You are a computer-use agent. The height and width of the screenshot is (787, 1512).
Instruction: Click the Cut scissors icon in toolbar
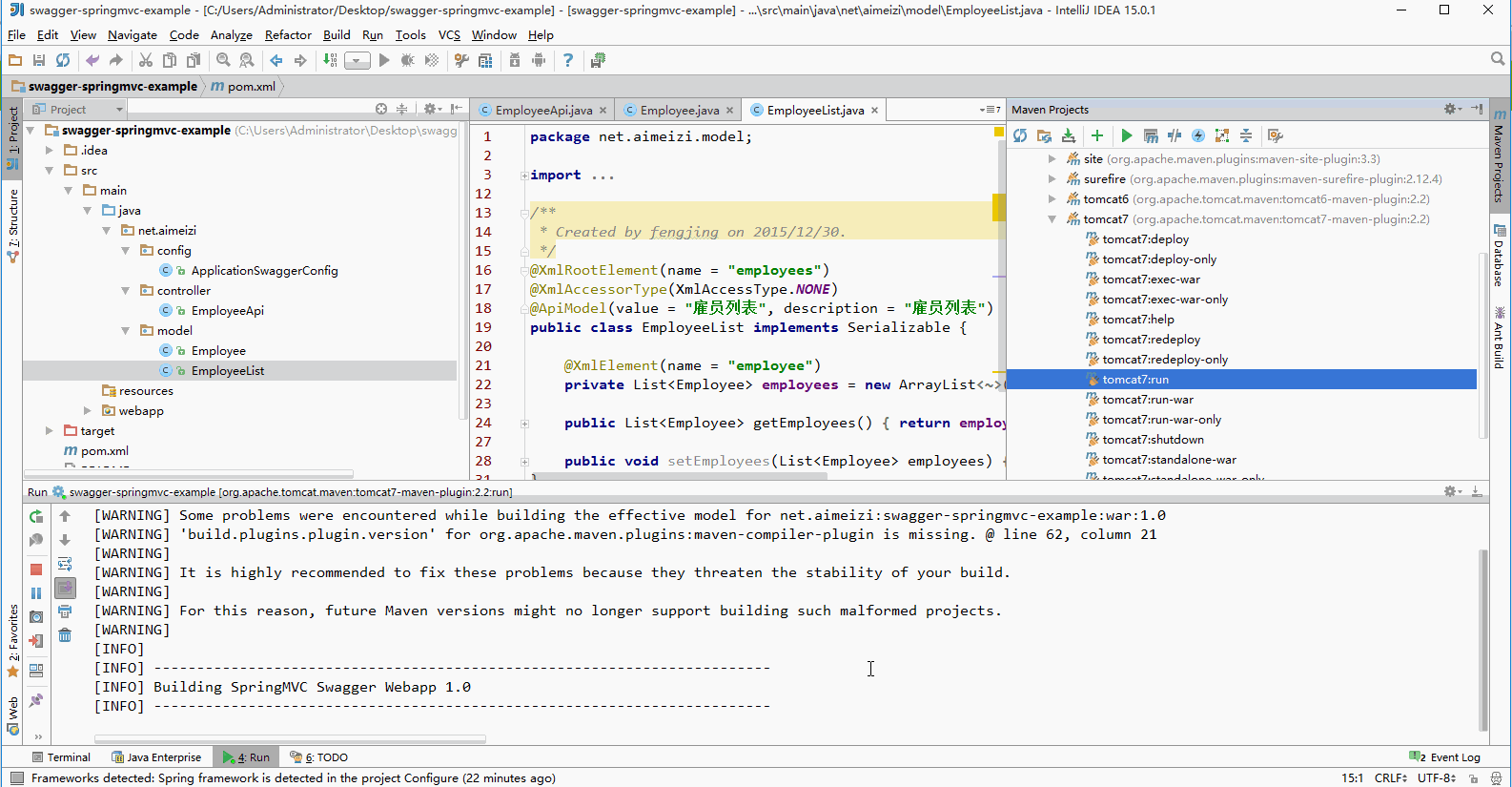coord(146,60)
